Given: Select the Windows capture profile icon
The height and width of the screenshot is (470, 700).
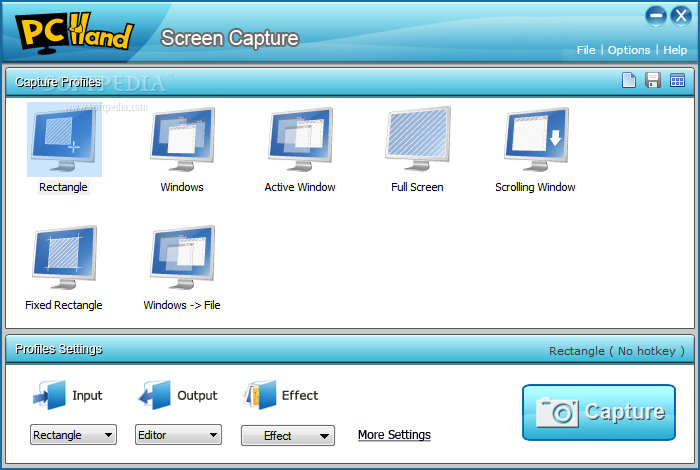Looking at the screenshot, I should 182,139.
